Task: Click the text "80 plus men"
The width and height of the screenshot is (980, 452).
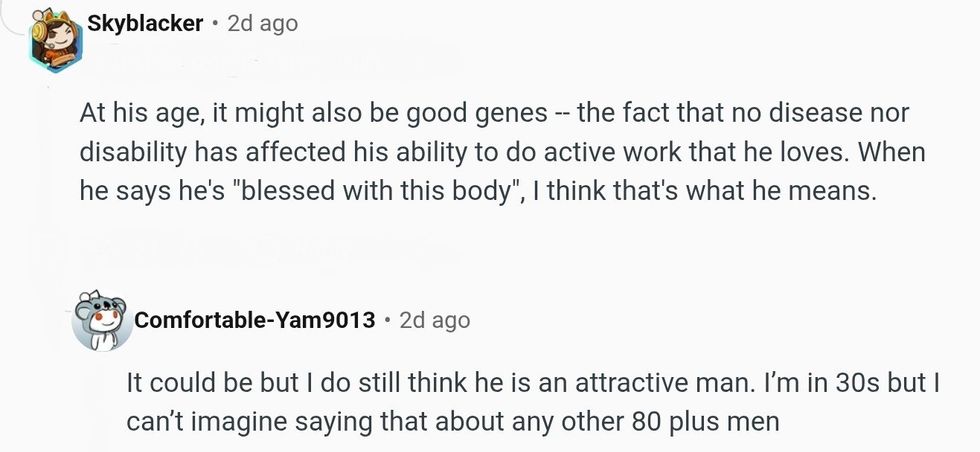Action: [x=716, y=421]
